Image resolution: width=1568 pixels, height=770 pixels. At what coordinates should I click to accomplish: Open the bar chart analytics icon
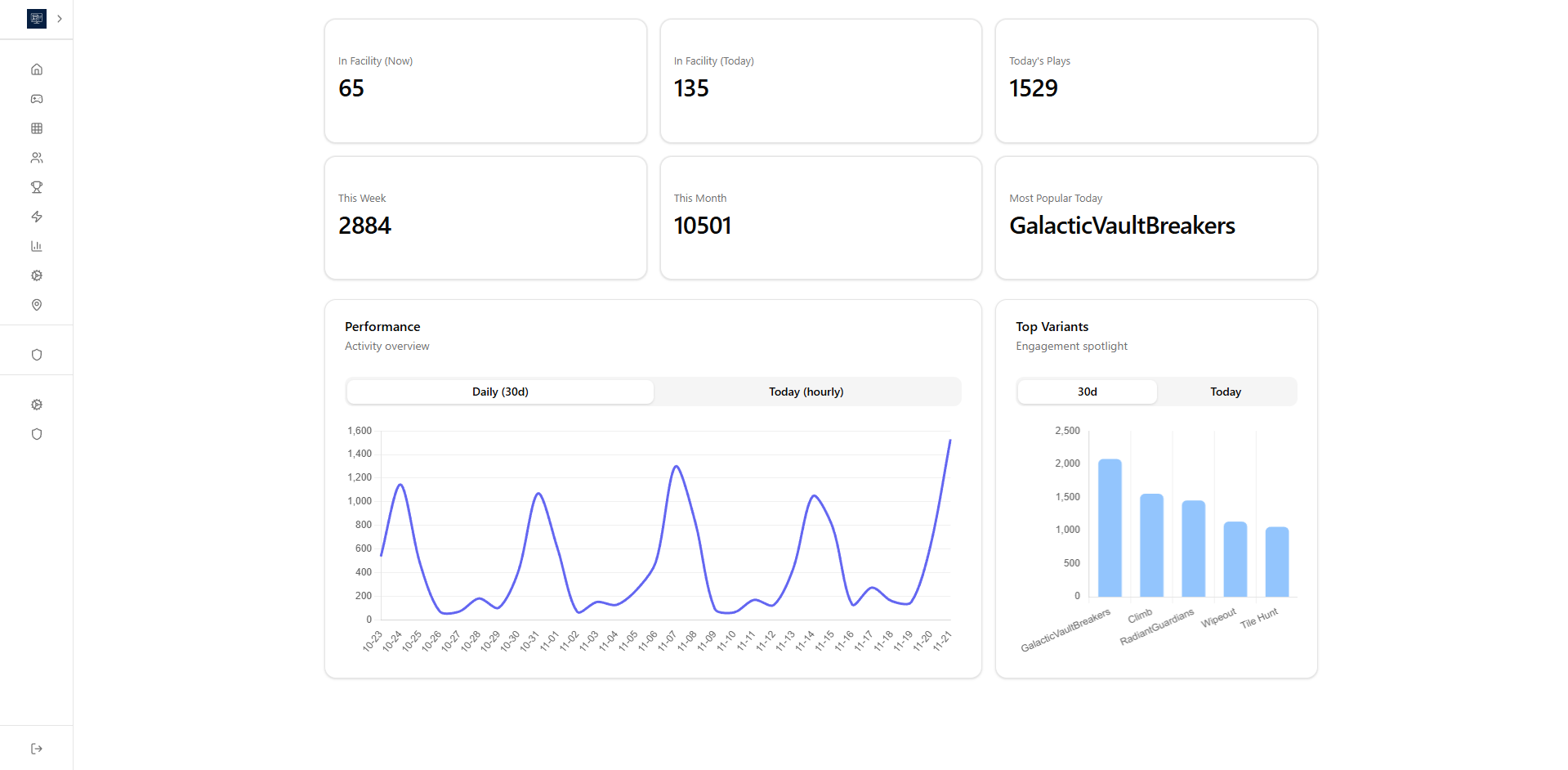(37, 246)
